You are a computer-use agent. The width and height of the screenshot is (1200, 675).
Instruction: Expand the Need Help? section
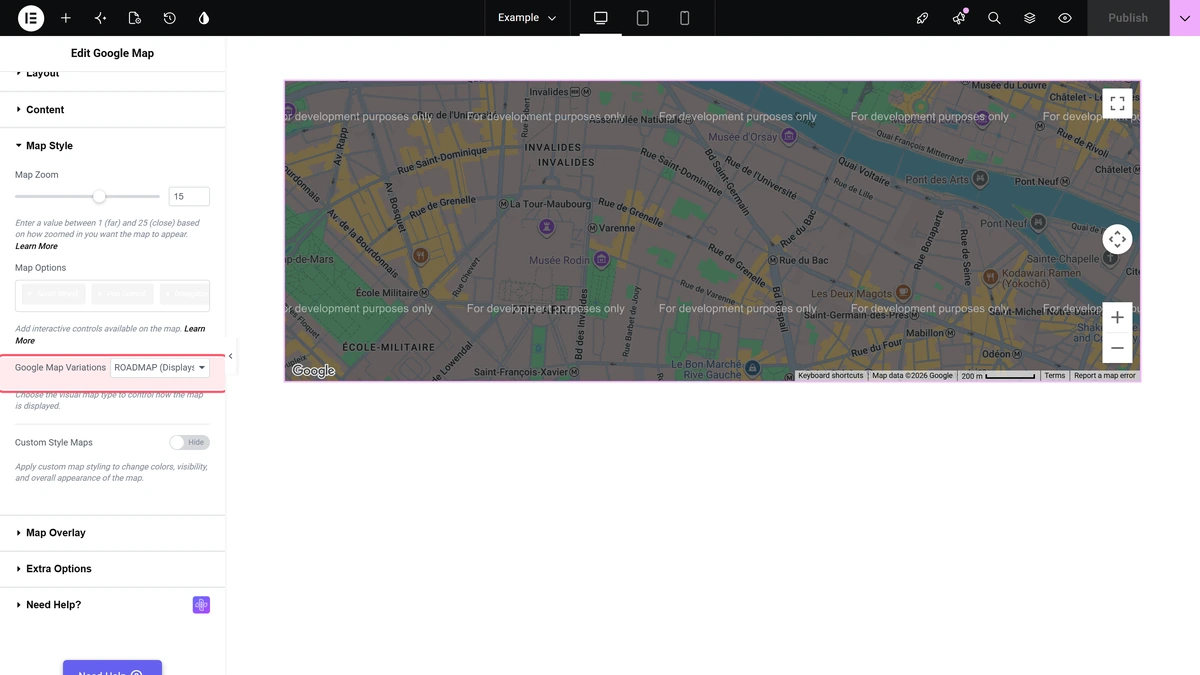coord(113,605)
